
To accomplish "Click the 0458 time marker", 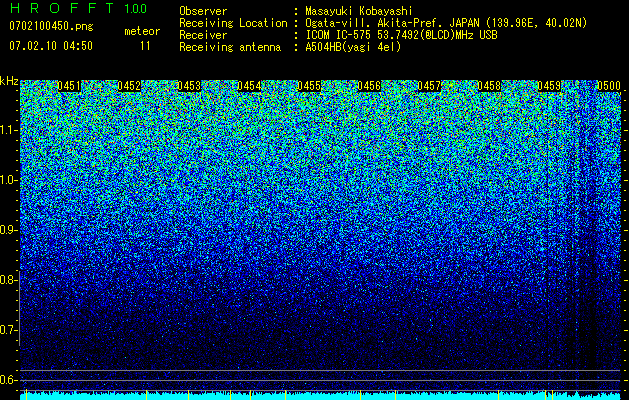I will 489,86.
